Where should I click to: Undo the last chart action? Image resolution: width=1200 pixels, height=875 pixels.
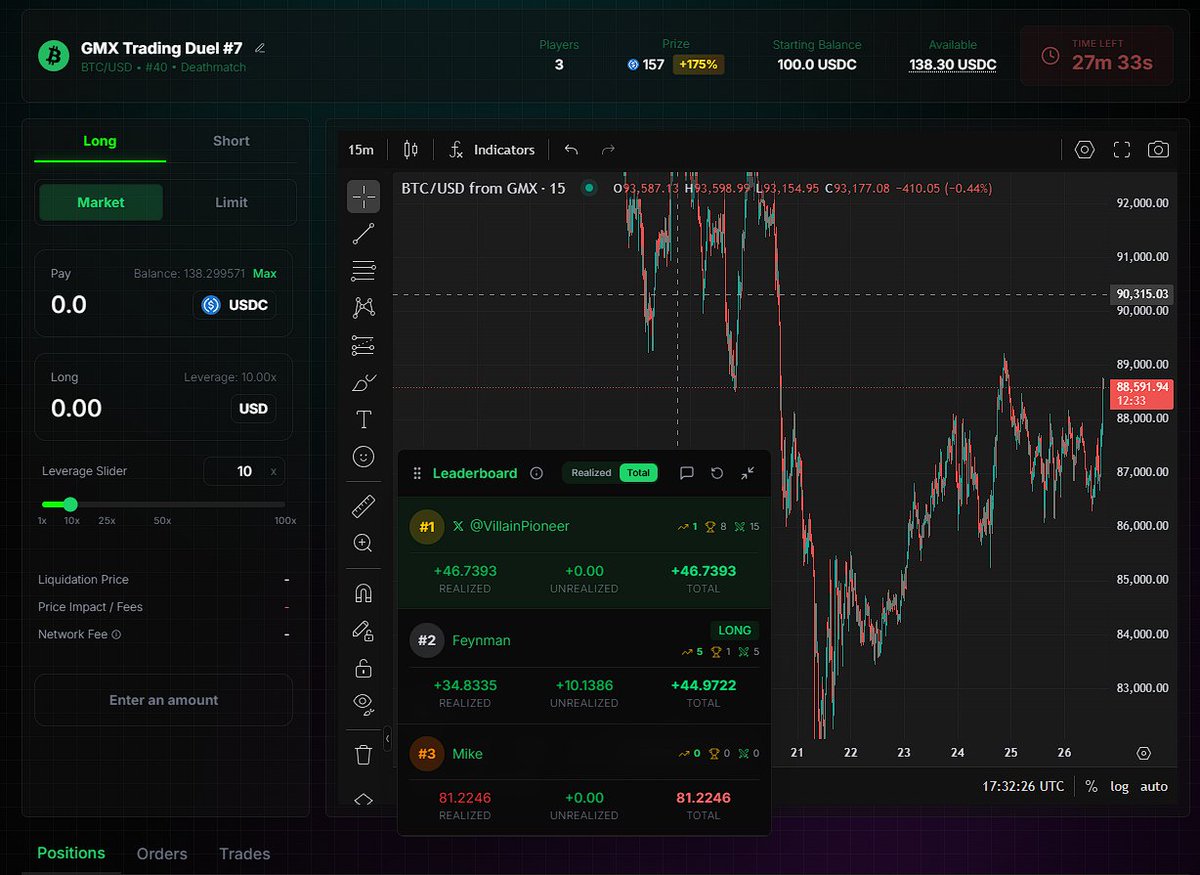coord(571,150)
